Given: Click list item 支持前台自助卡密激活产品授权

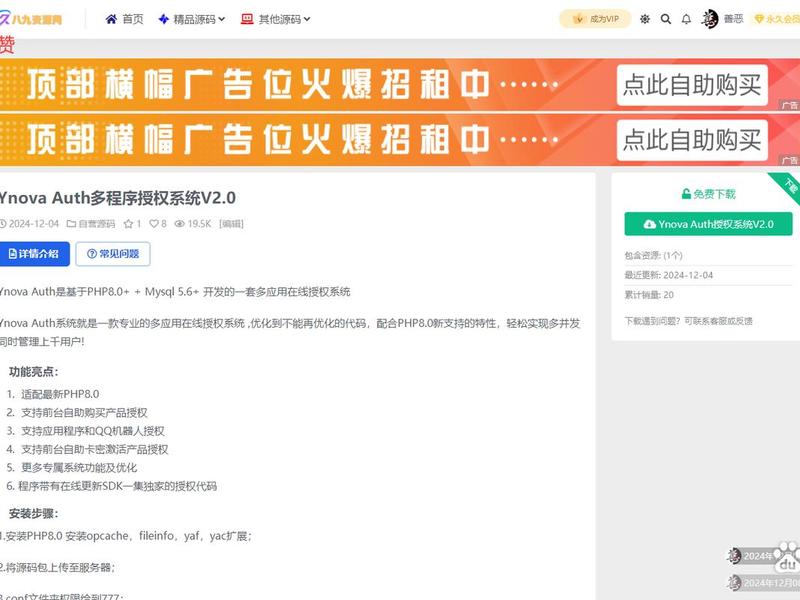Looking at the screenshot, I should click(x=94, y=449).
